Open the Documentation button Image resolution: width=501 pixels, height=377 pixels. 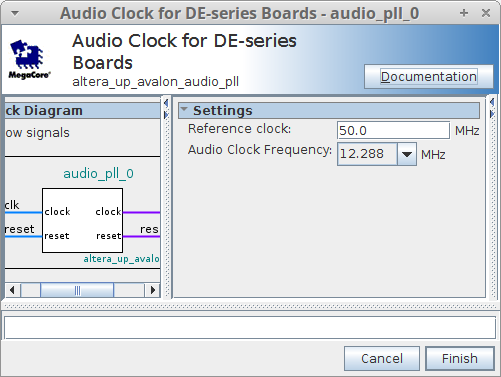click(x=429, y=77)
